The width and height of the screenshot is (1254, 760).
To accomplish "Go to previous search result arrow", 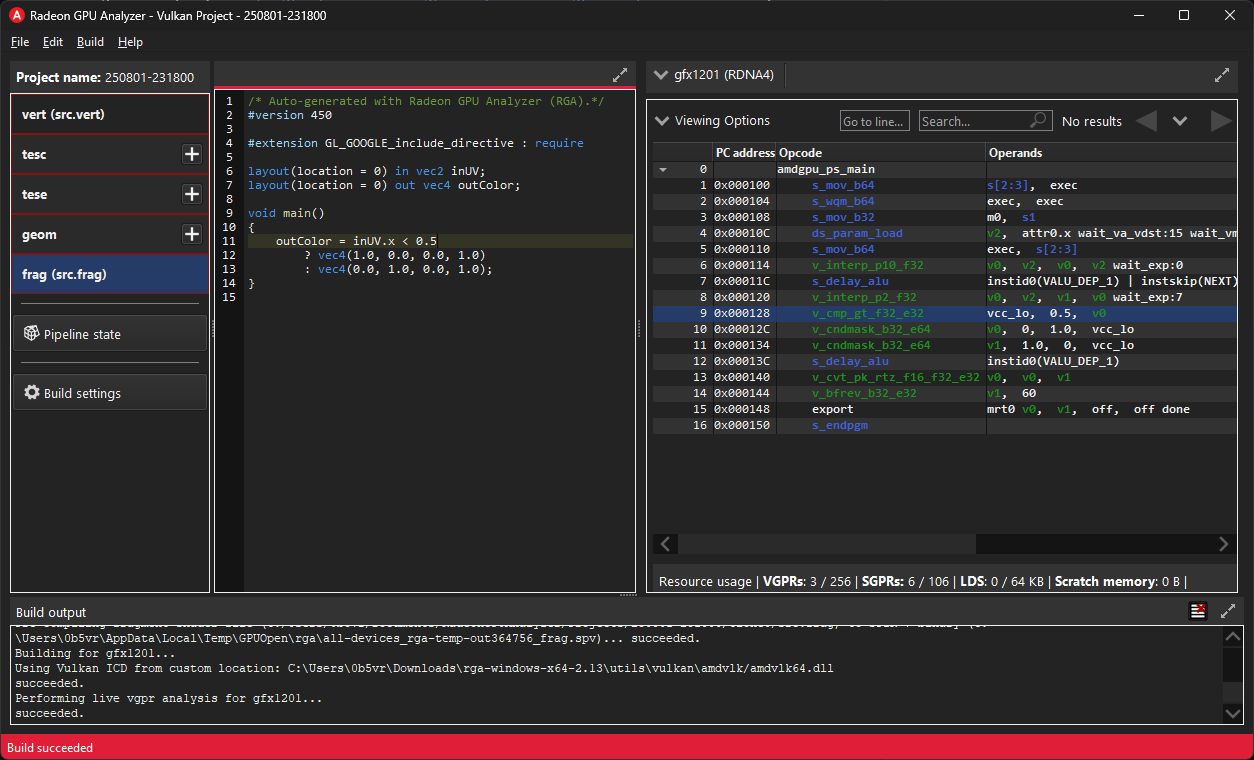I will [x=1146, y=121].
